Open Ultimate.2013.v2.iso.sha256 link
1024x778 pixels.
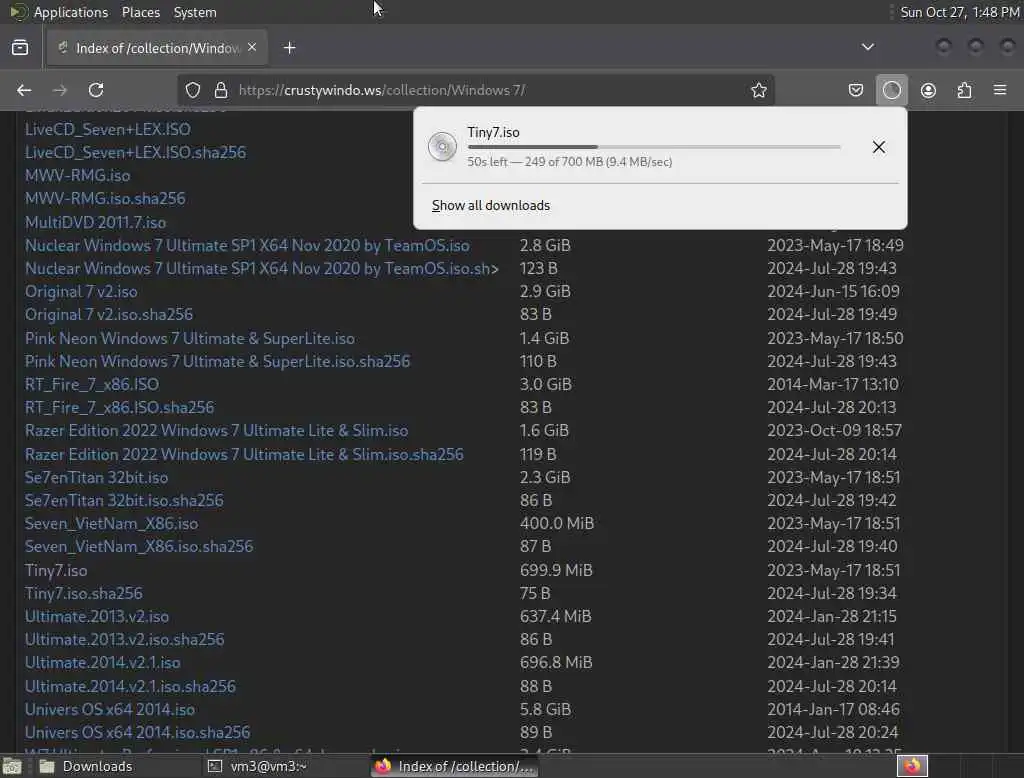(124, 640)
